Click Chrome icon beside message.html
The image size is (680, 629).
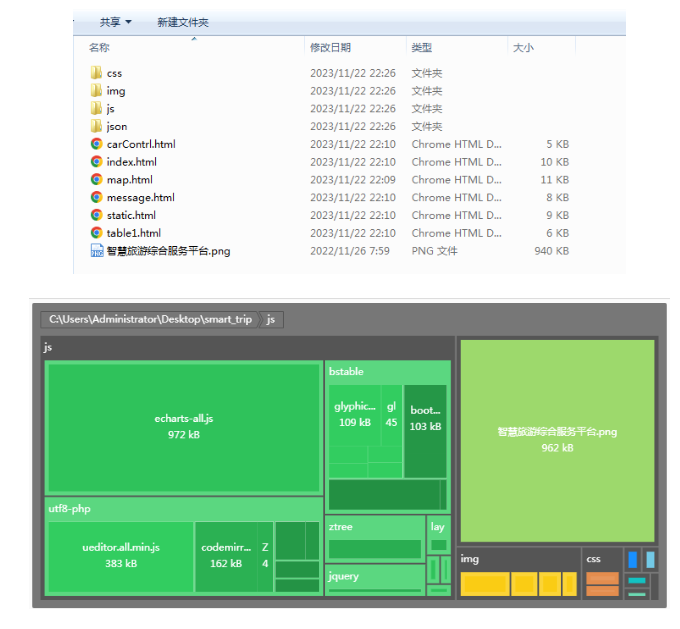(x=96, y=197)
